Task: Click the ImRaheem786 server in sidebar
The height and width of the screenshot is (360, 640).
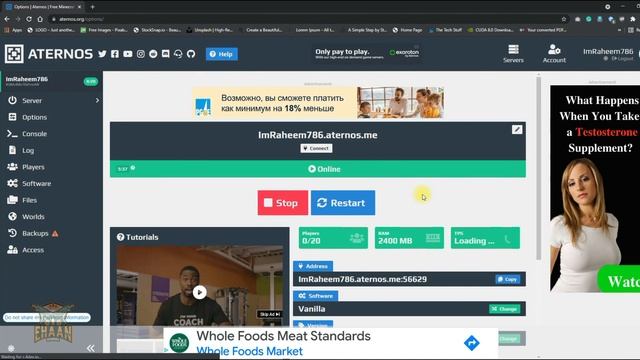Action: click(x=51, y=81)
